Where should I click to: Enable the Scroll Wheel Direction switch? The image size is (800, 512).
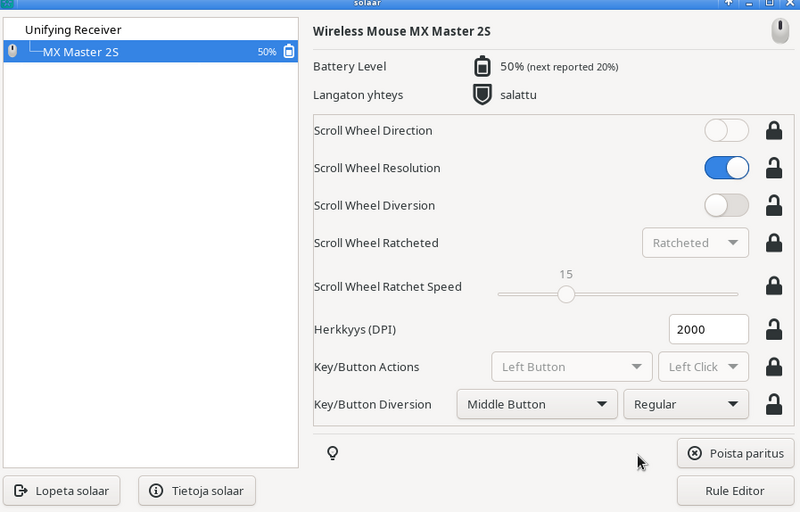pos(727,131)
